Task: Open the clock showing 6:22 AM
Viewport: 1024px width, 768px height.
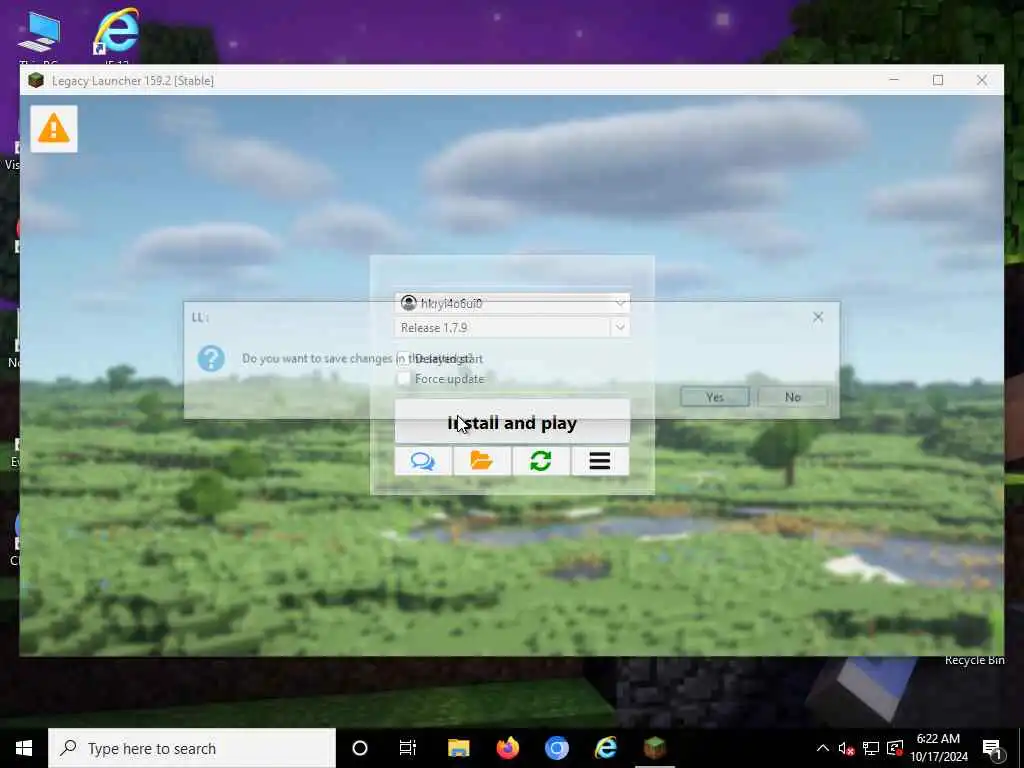Action: pos(938,748)
